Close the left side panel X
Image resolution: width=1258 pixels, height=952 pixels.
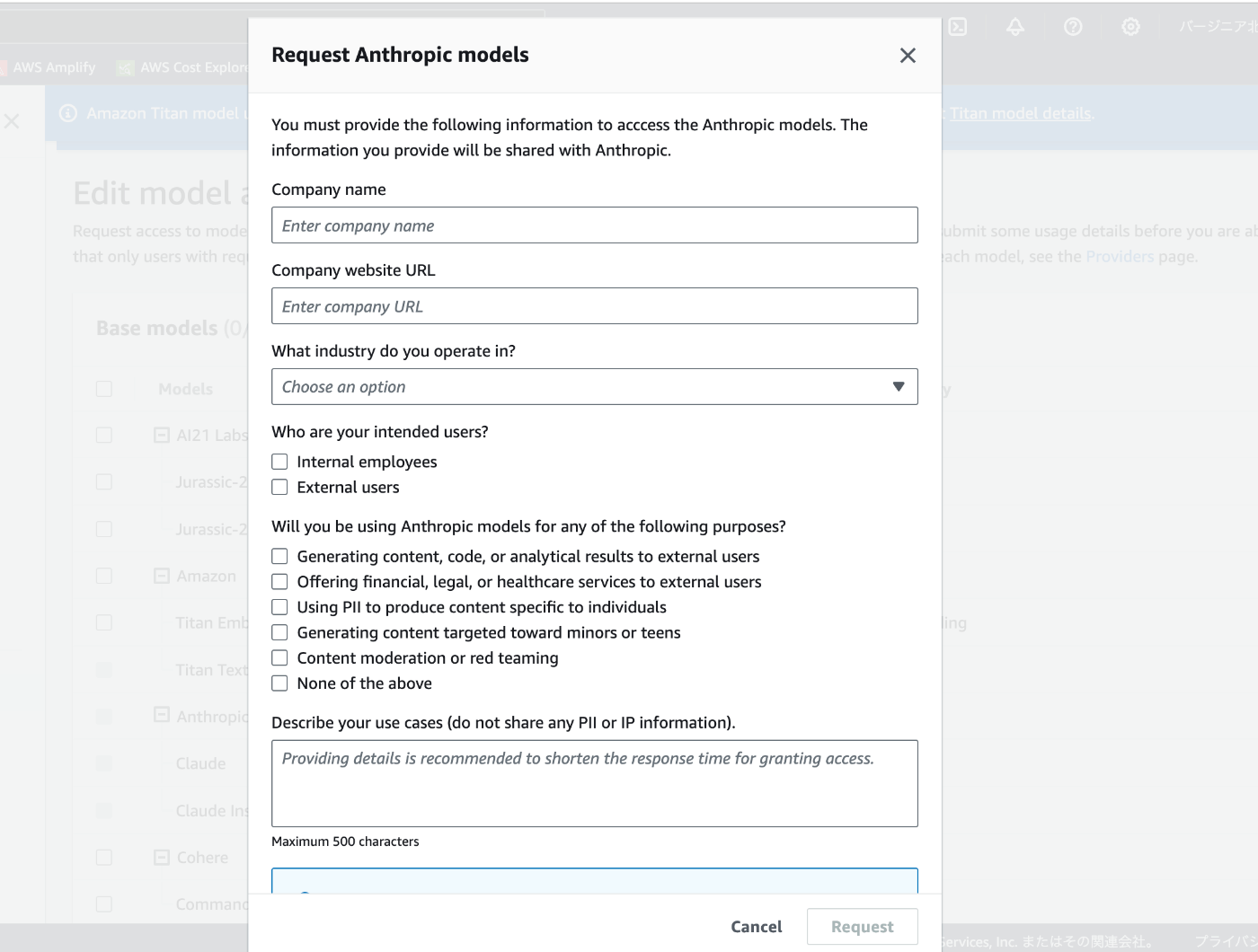pyautogui.click(x=12, y=120)
